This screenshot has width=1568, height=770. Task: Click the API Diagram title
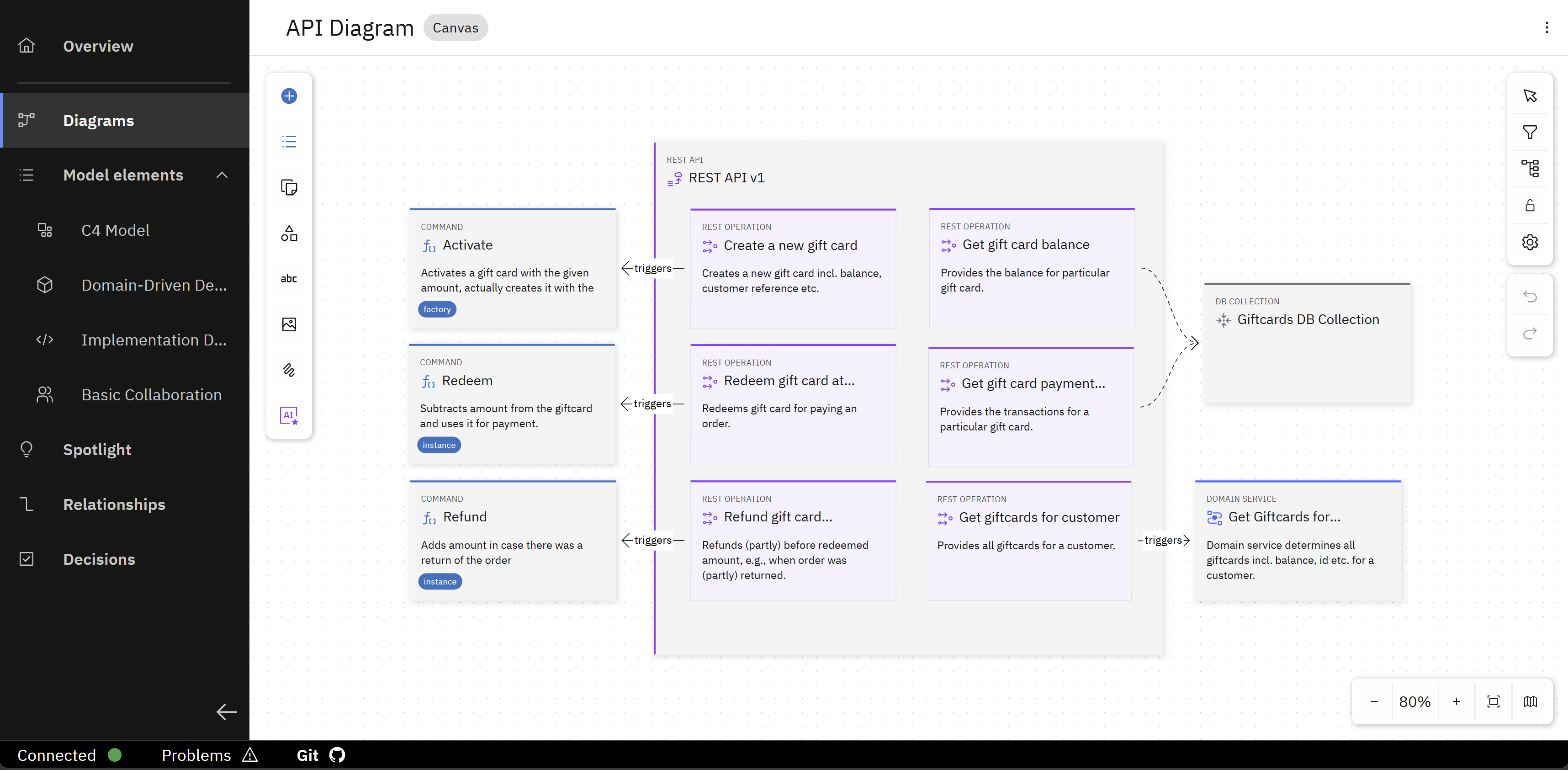(x=350, y=28)
